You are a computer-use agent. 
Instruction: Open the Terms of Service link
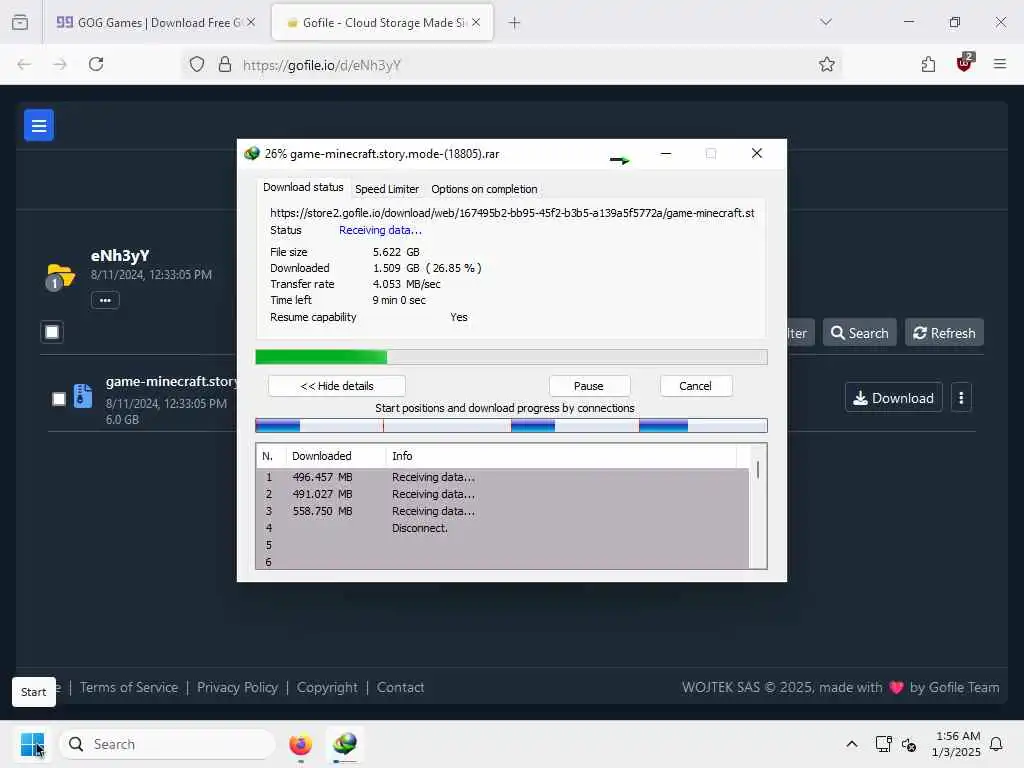tap(129, 687)
